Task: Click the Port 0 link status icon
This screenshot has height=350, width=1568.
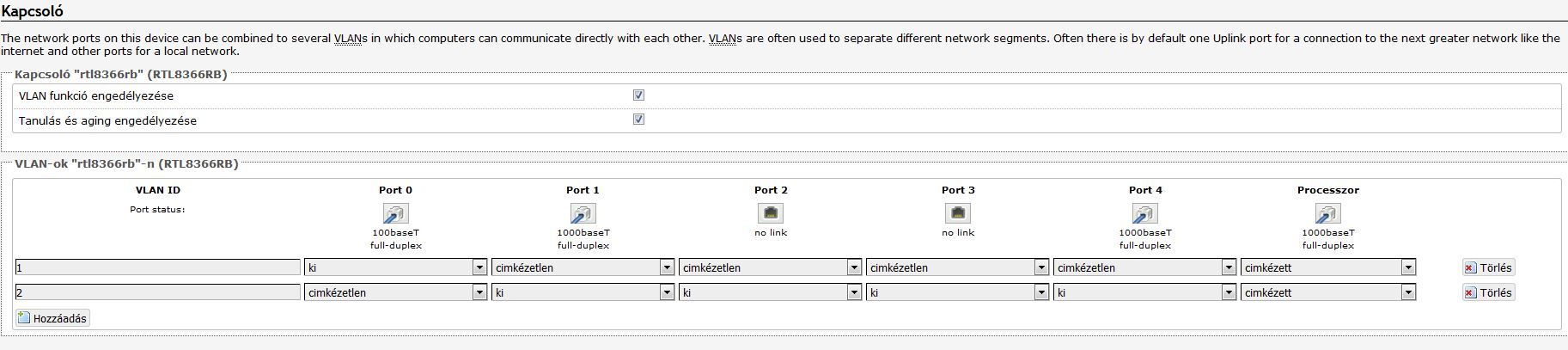Action: tap(395, 213)
